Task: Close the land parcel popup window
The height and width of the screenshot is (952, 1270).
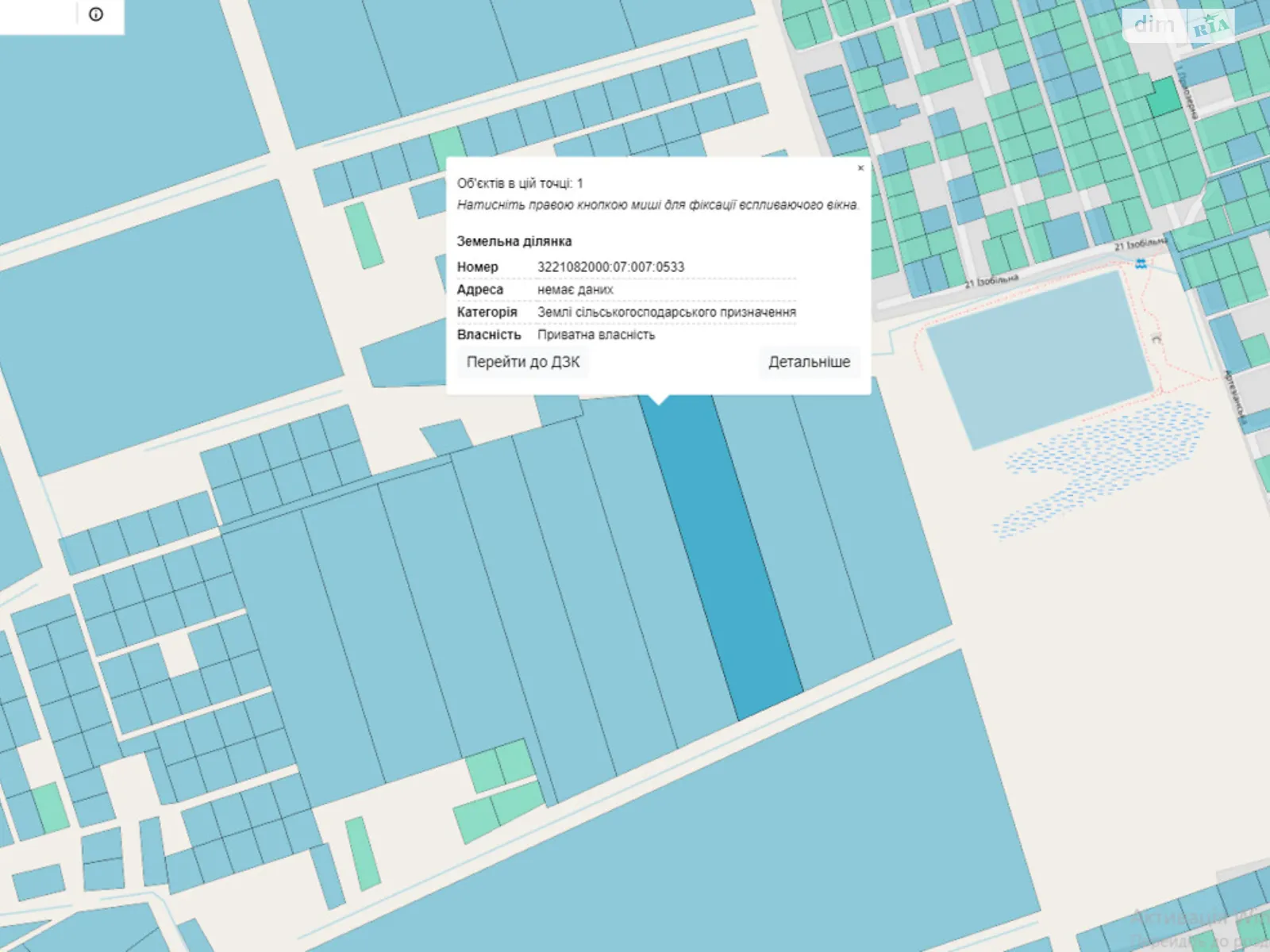Action: (860, 168)
